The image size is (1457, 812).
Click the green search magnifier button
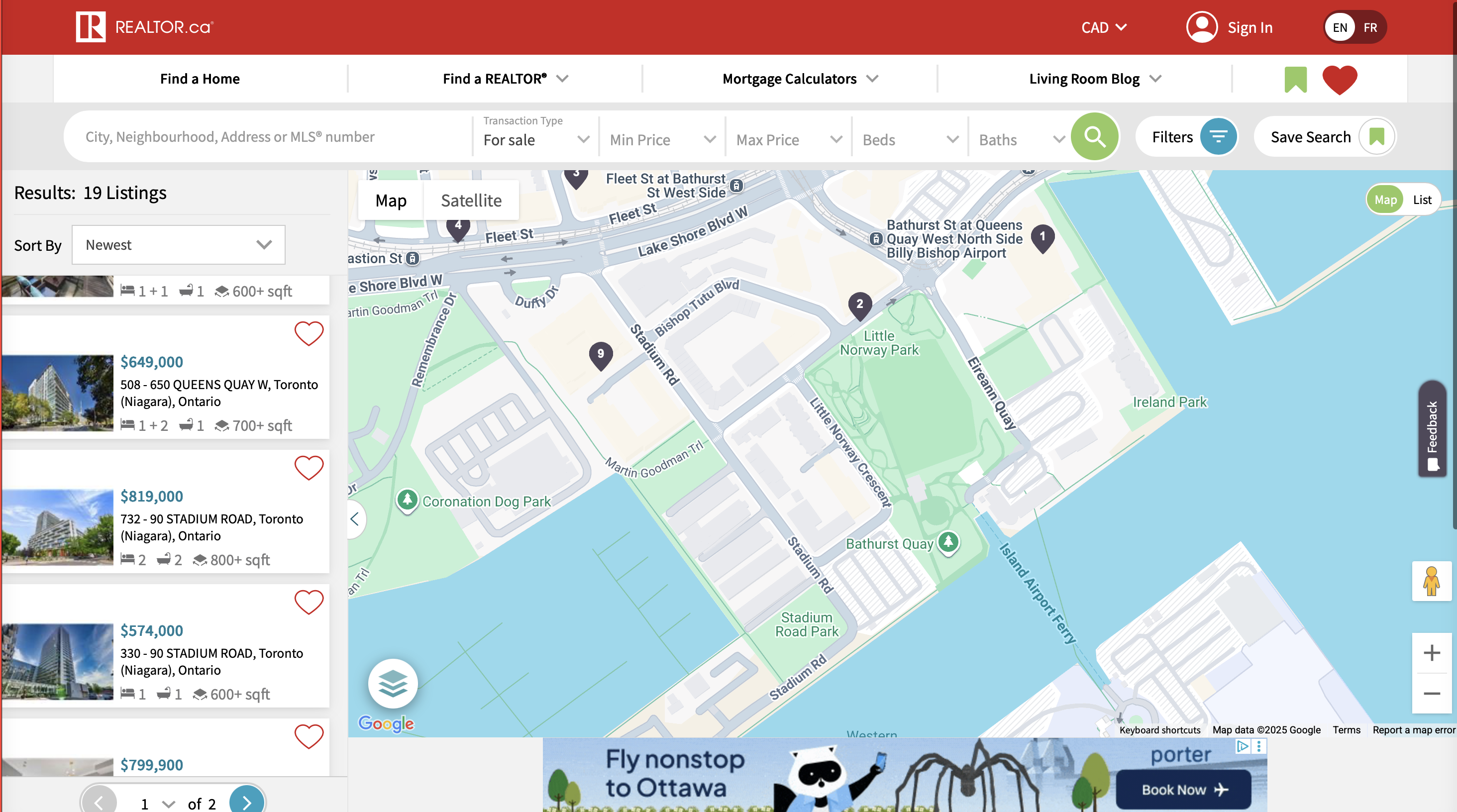coord(1094,136)
